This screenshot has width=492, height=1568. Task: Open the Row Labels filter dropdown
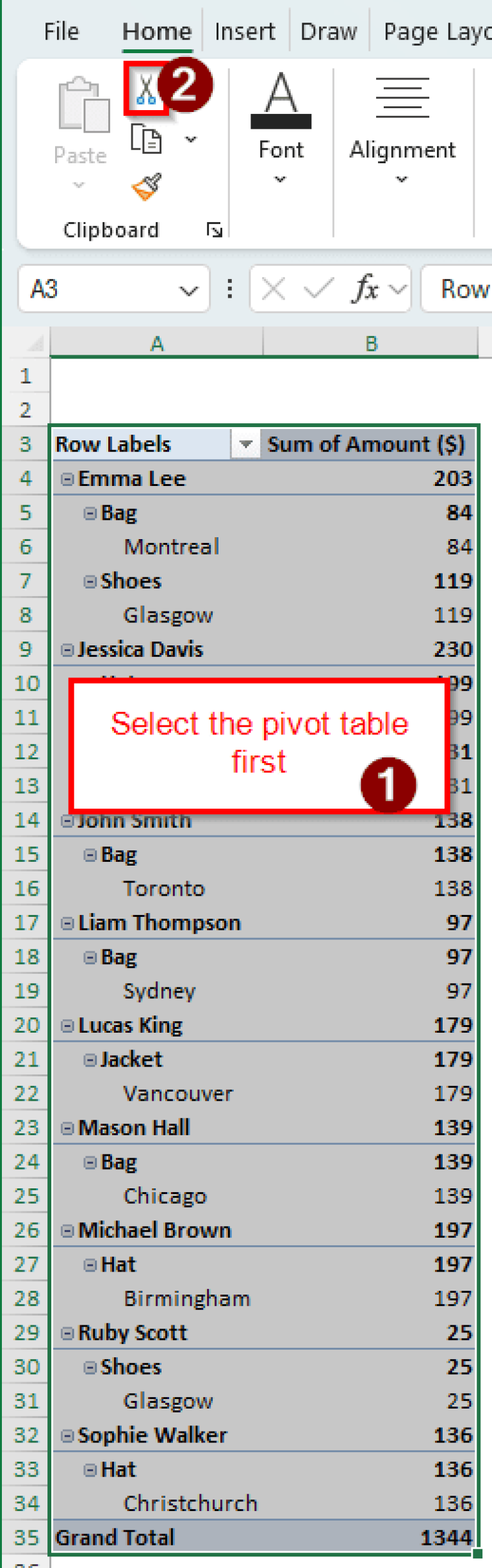pyautogui.click(x=245, y=444)
